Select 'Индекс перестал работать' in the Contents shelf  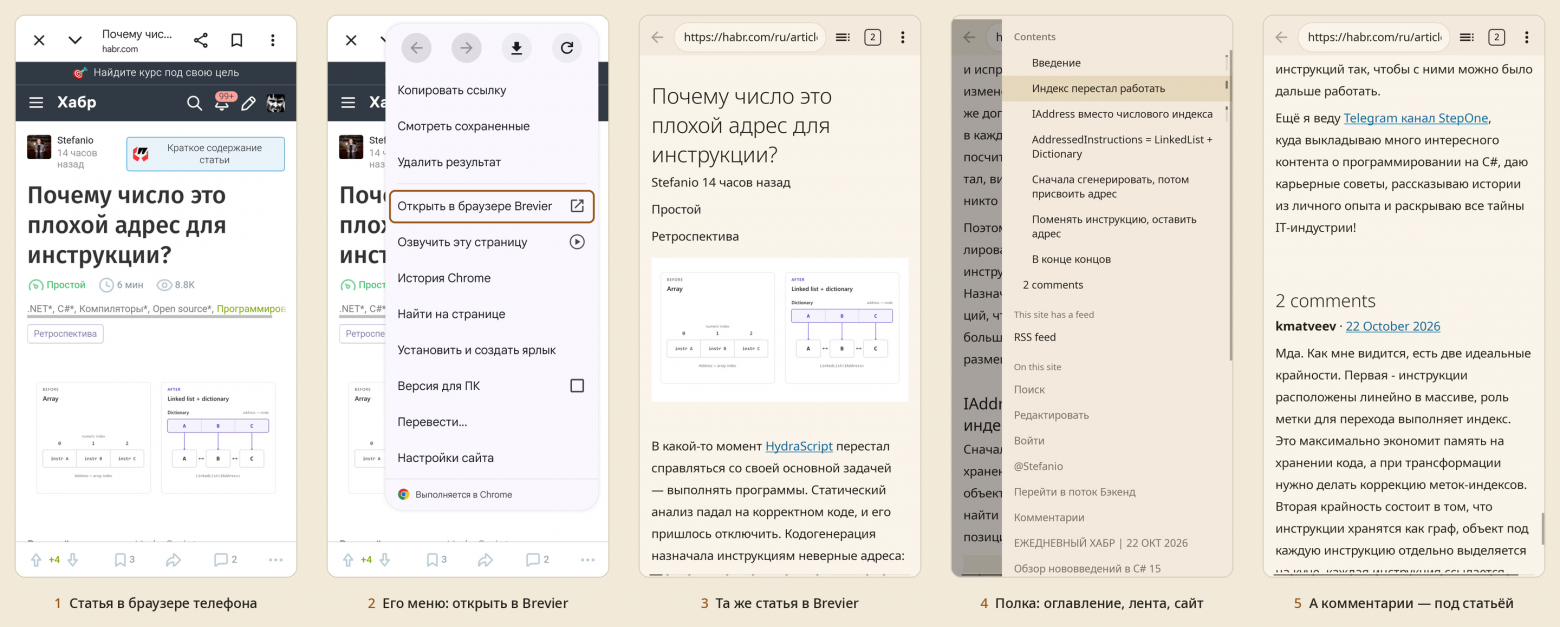click(1115, 88)
